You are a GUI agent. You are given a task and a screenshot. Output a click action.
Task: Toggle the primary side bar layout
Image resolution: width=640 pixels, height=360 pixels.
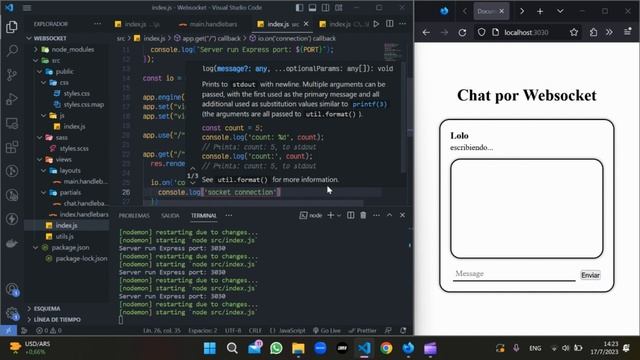[x=300, y=8]
